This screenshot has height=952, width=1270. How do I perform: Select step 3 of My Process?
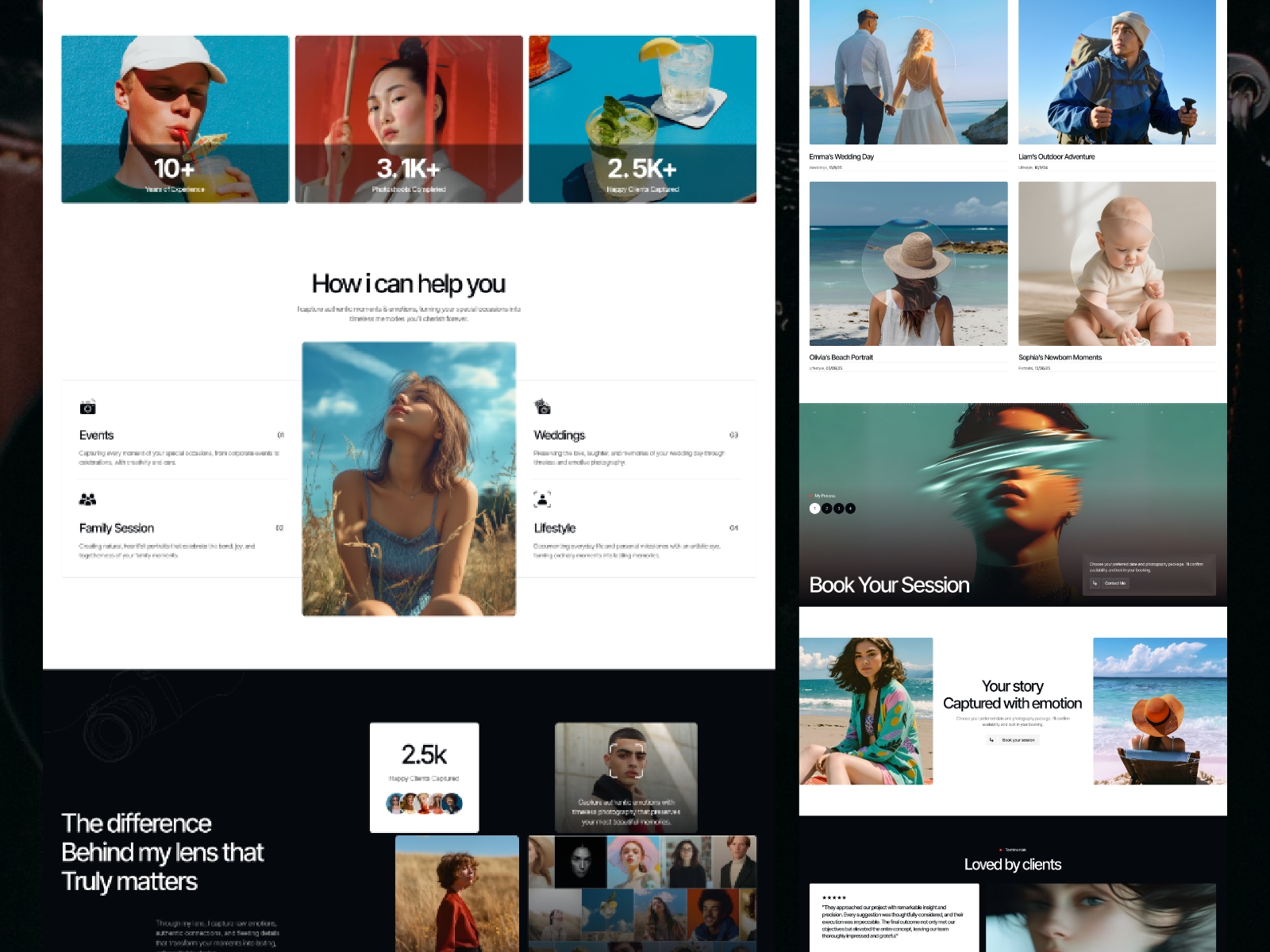[838, 509]
